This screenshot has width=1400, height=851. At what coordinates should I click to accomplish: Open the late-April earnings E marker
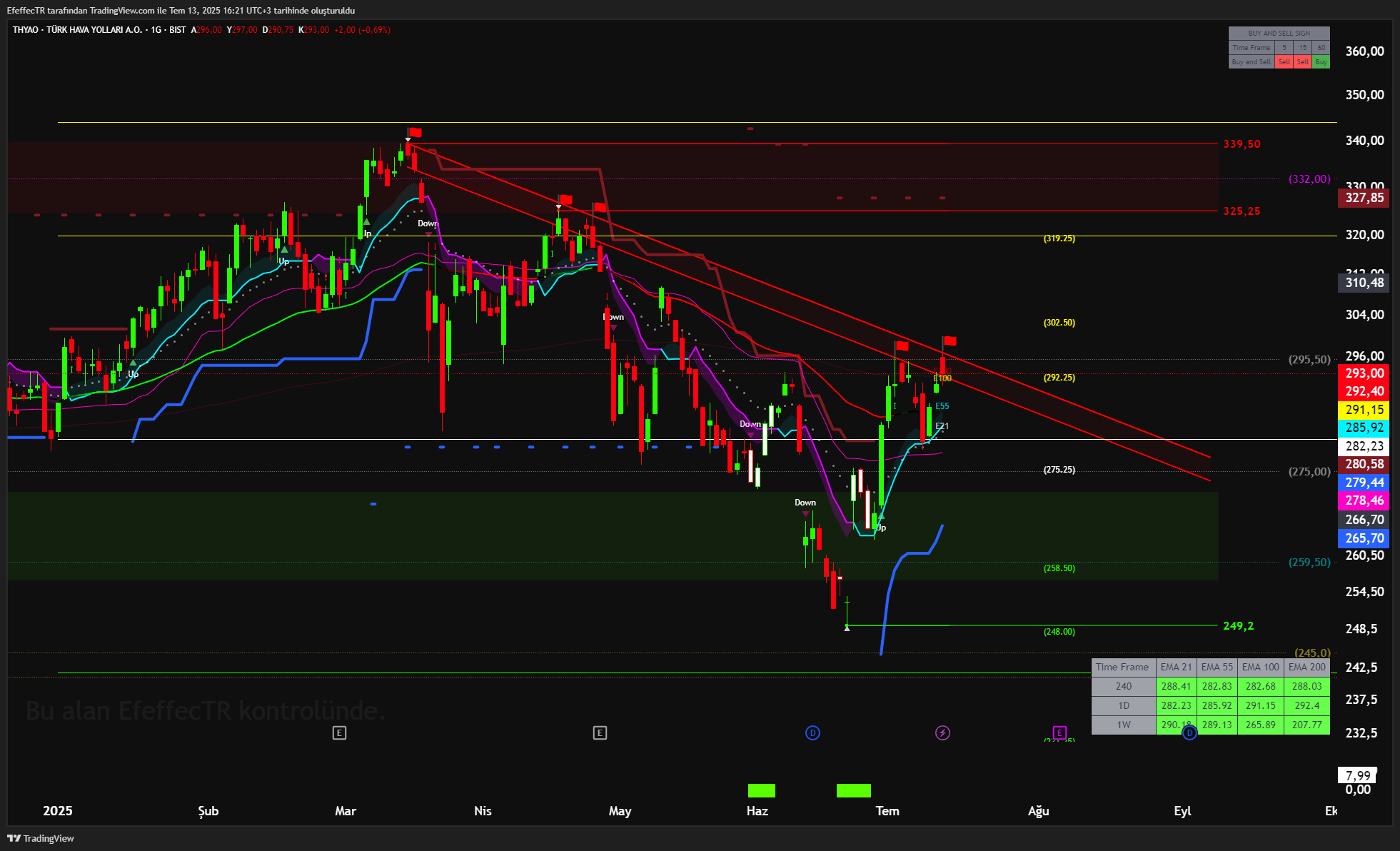point(600,732)
